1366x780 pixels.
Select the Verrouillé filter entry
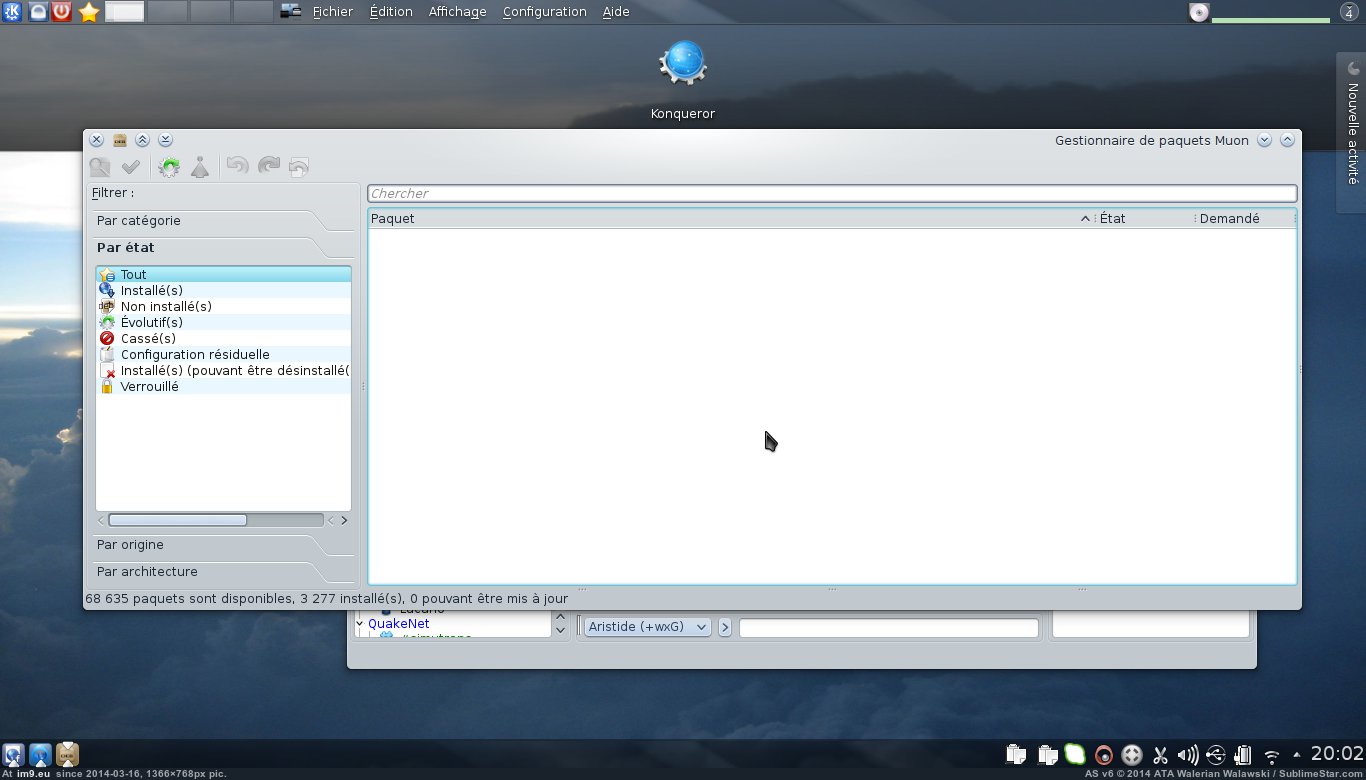pos(149,386)
